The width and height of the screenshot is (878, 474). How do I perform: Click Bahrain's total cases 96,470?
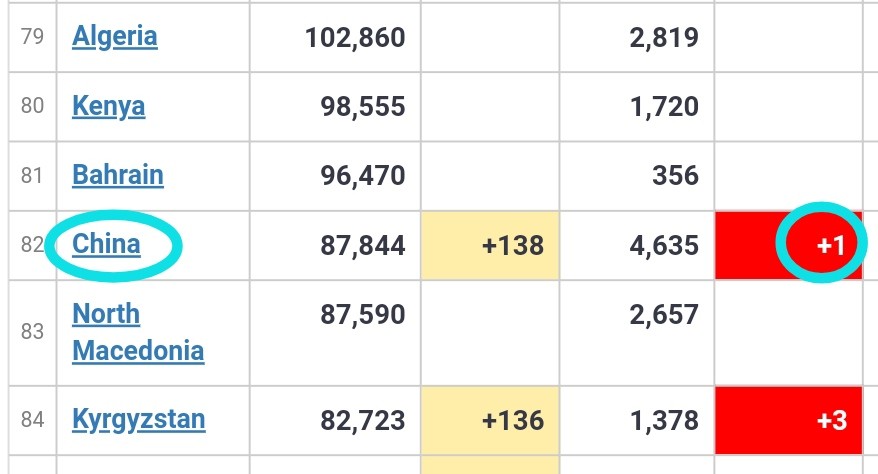click(363, 175)
